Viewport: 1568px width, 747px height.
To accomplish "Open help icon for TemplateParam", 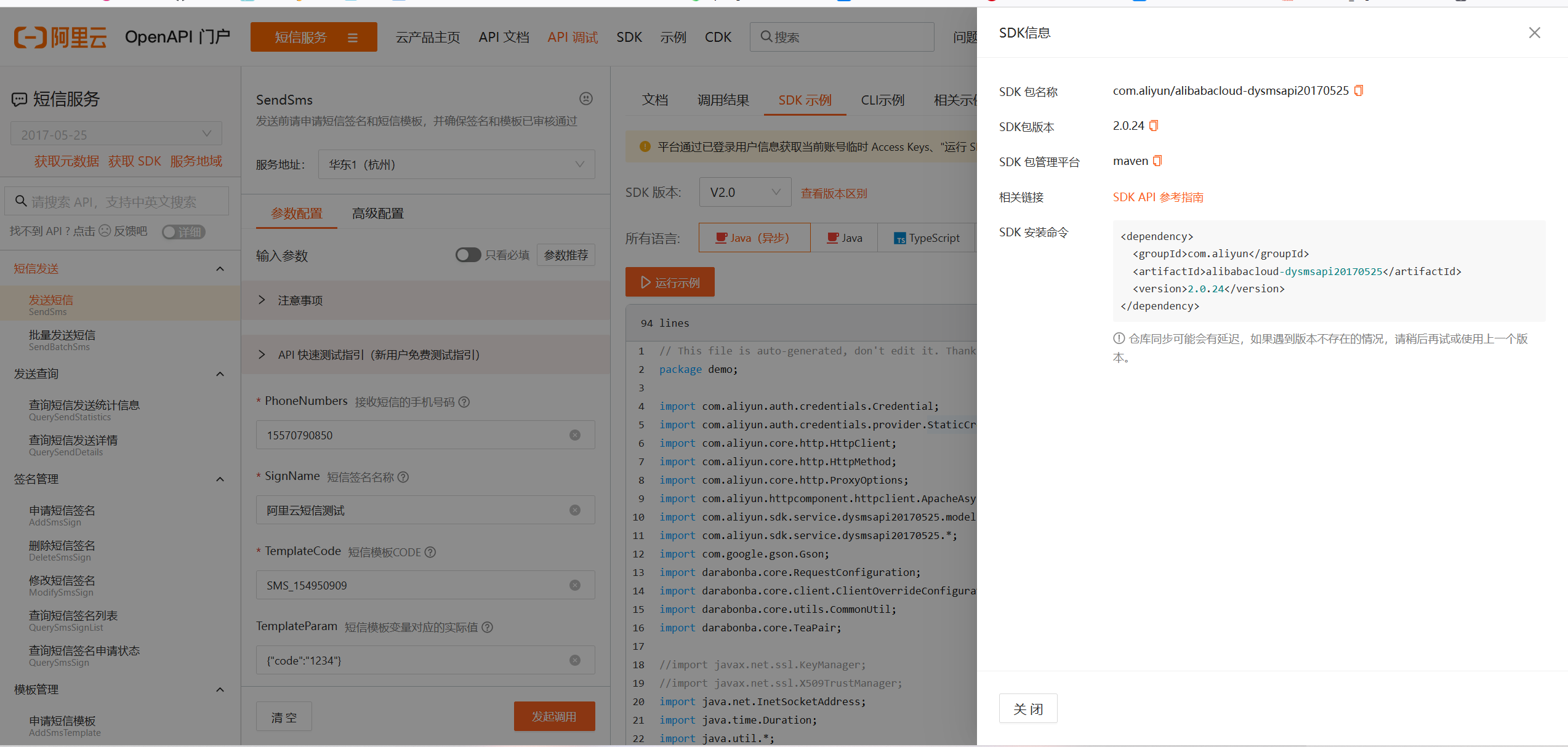I will [487, 627].
